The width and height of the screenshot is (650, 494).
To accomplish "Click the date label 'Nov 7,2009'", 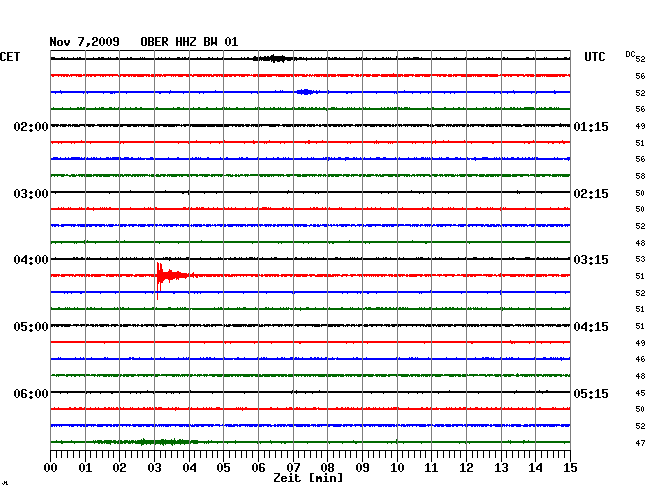I will pos(85,42).
